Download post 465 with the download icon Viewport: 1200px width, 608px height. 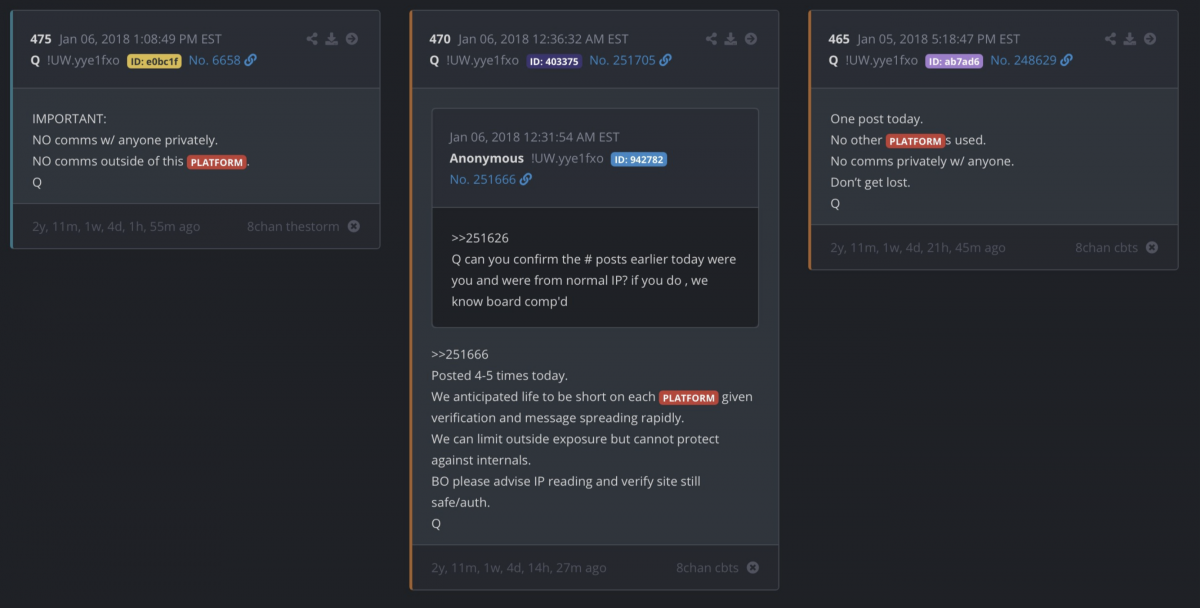tap(1130, 39)
